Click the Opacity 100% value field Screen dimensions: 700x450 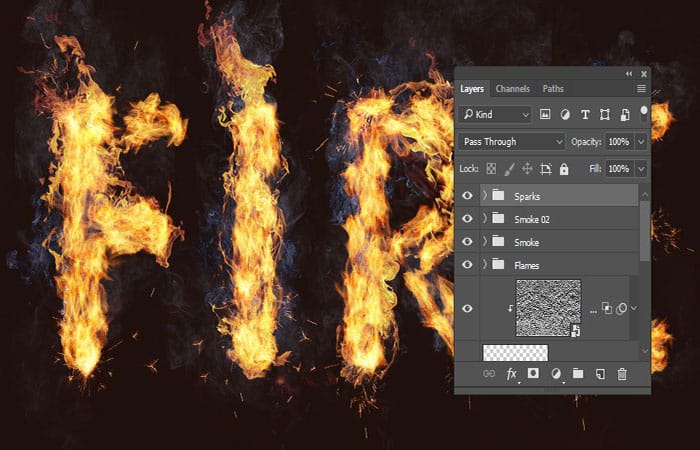(620, 142)
